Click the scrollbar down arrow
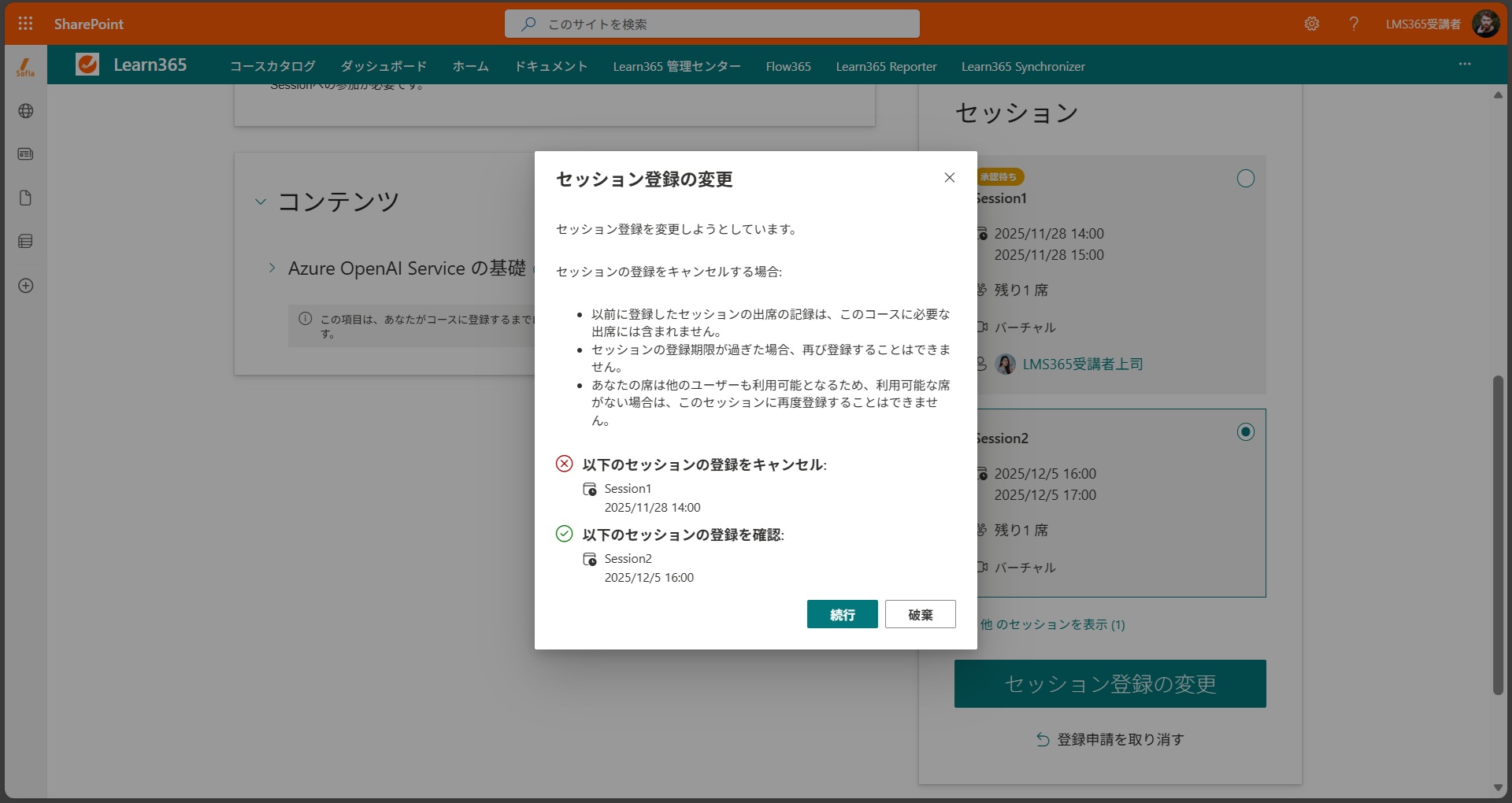The width and height of the screenshot is (1512, 803). click(1498, 787)
